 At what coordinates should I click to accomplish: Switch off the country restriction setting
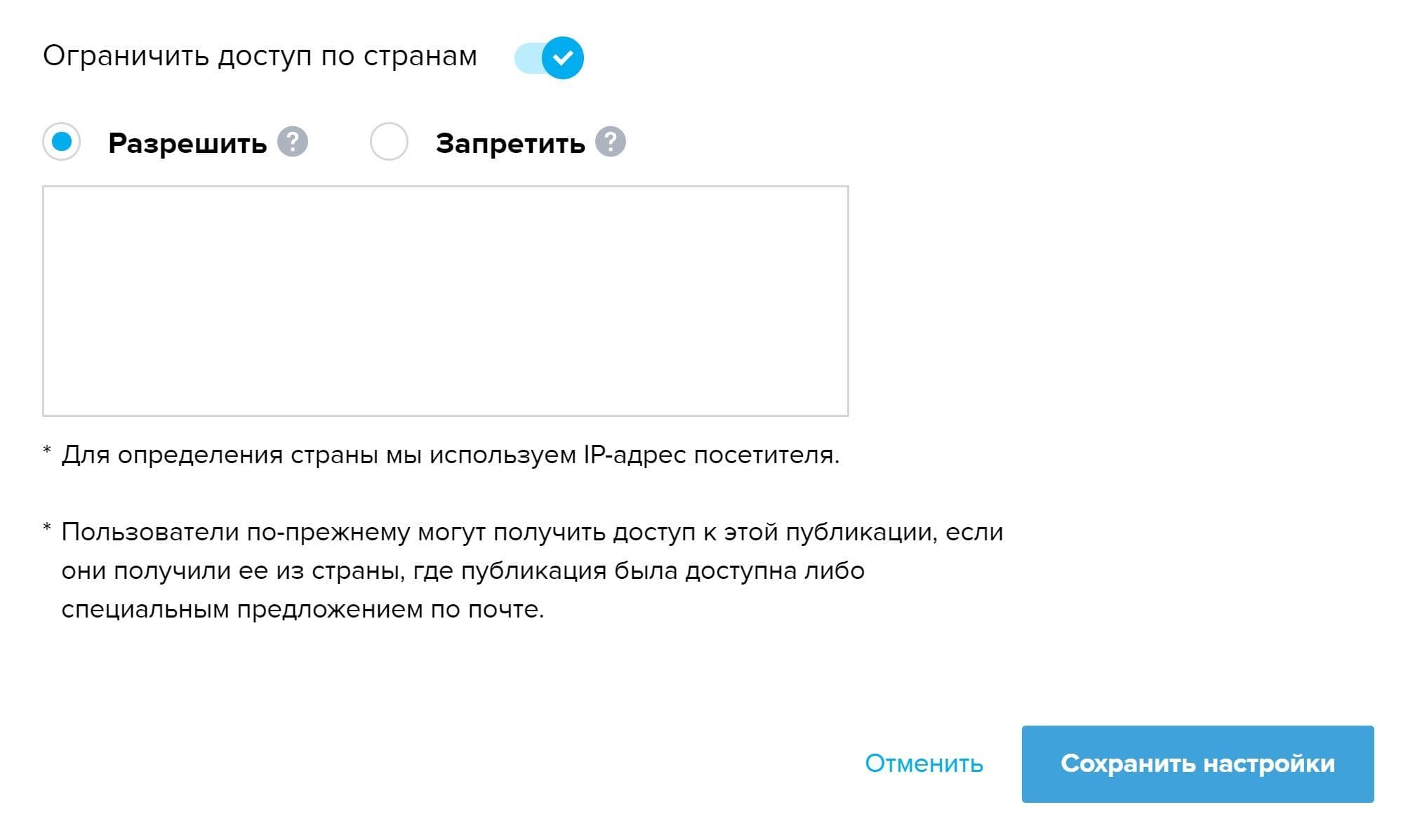pos(551,58)
